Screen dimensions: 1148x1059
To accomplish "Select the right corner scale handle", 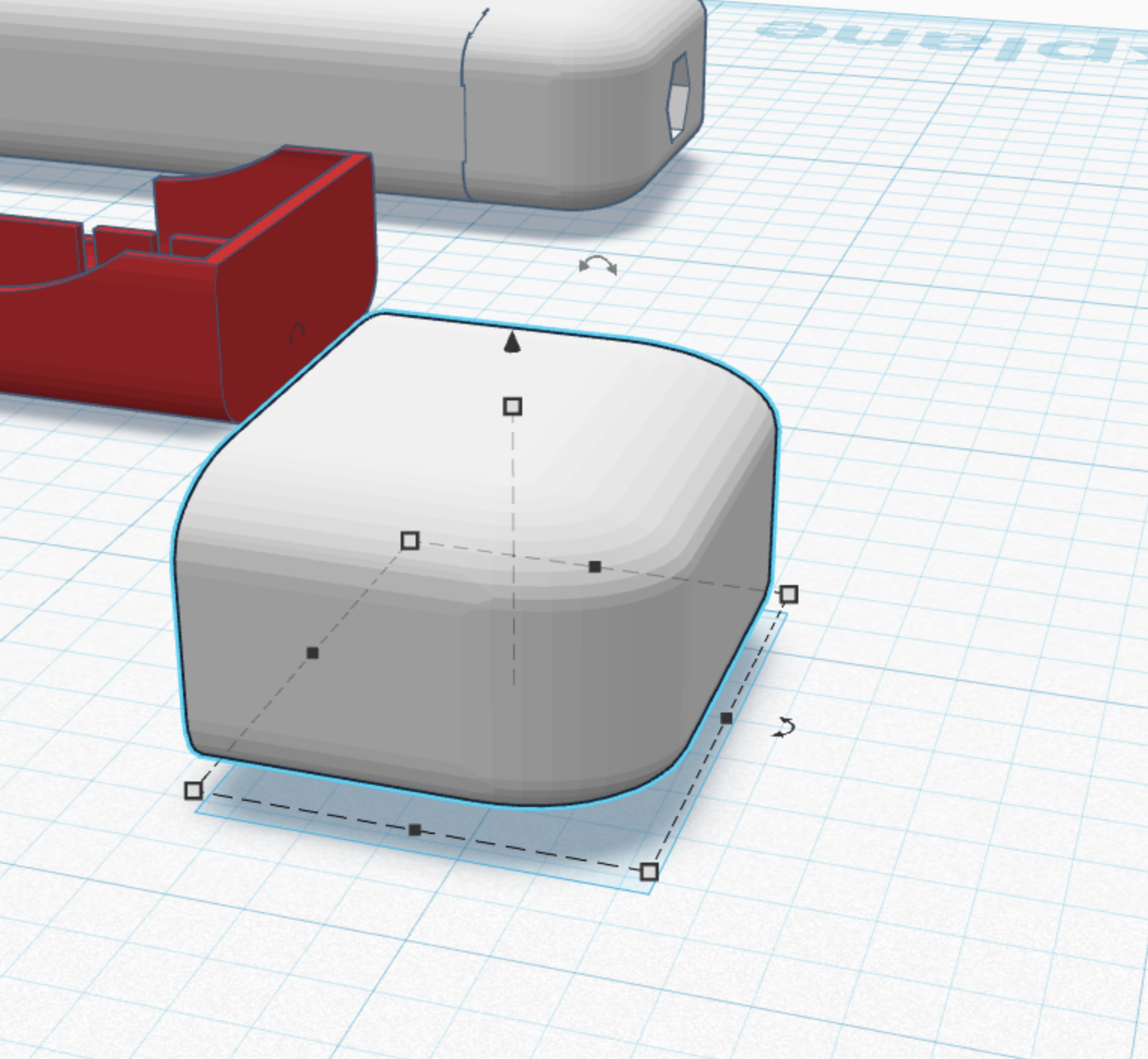I will click(x=789, y=593).
